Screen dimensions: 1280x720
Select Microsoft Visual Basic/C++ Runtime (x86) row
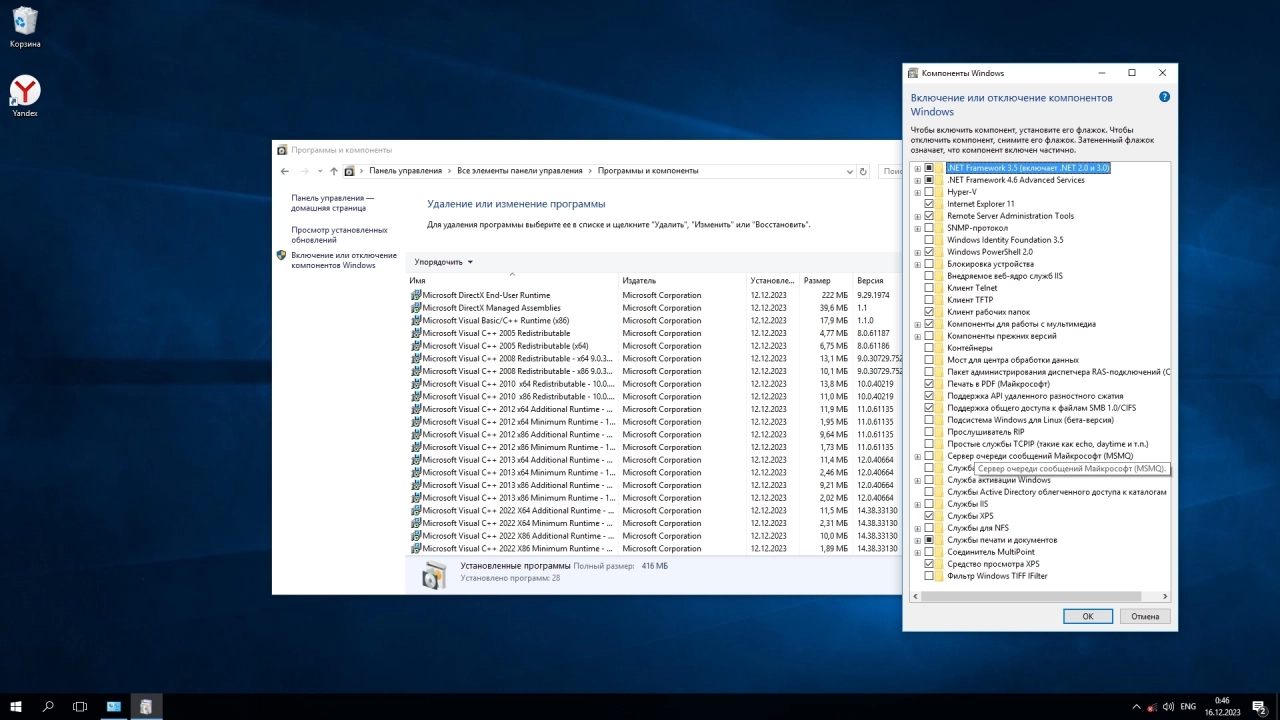tap(654, 320)
